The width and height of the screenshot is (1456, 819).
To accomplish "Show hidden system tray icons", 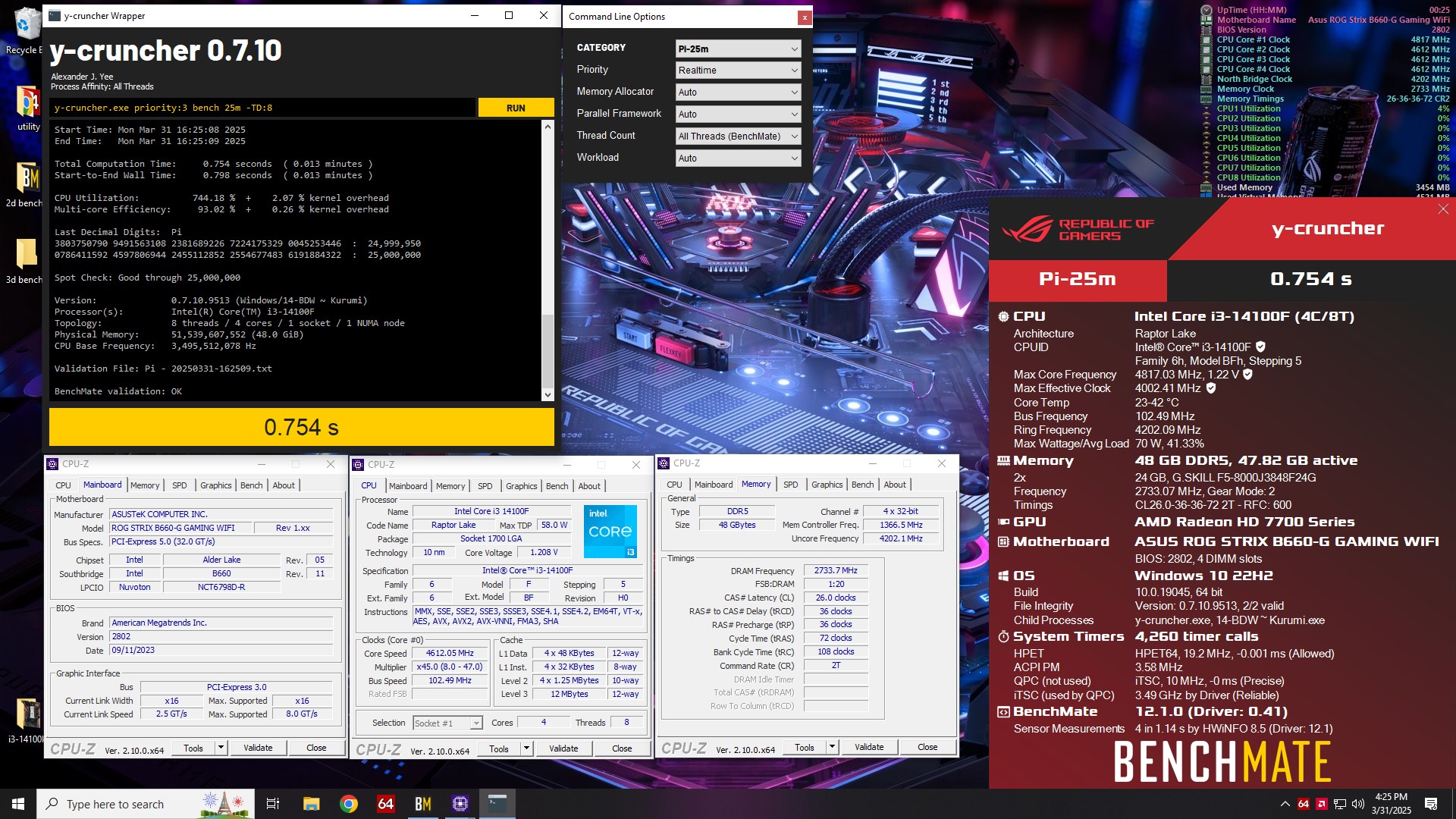I will 1285,804.
